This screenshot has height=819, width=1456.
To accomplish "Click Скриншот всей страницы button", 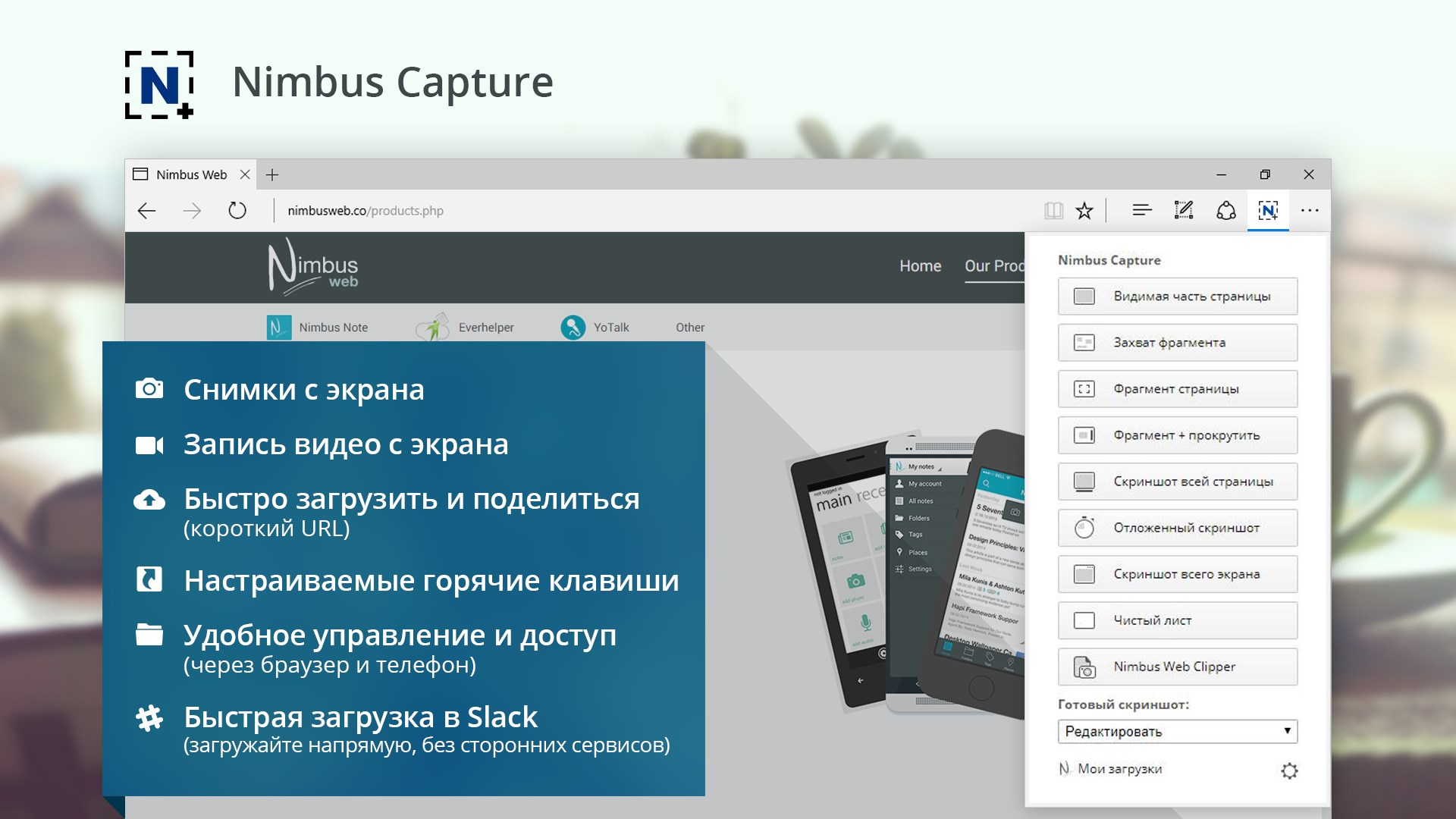I will click(x=1177, y=482).
